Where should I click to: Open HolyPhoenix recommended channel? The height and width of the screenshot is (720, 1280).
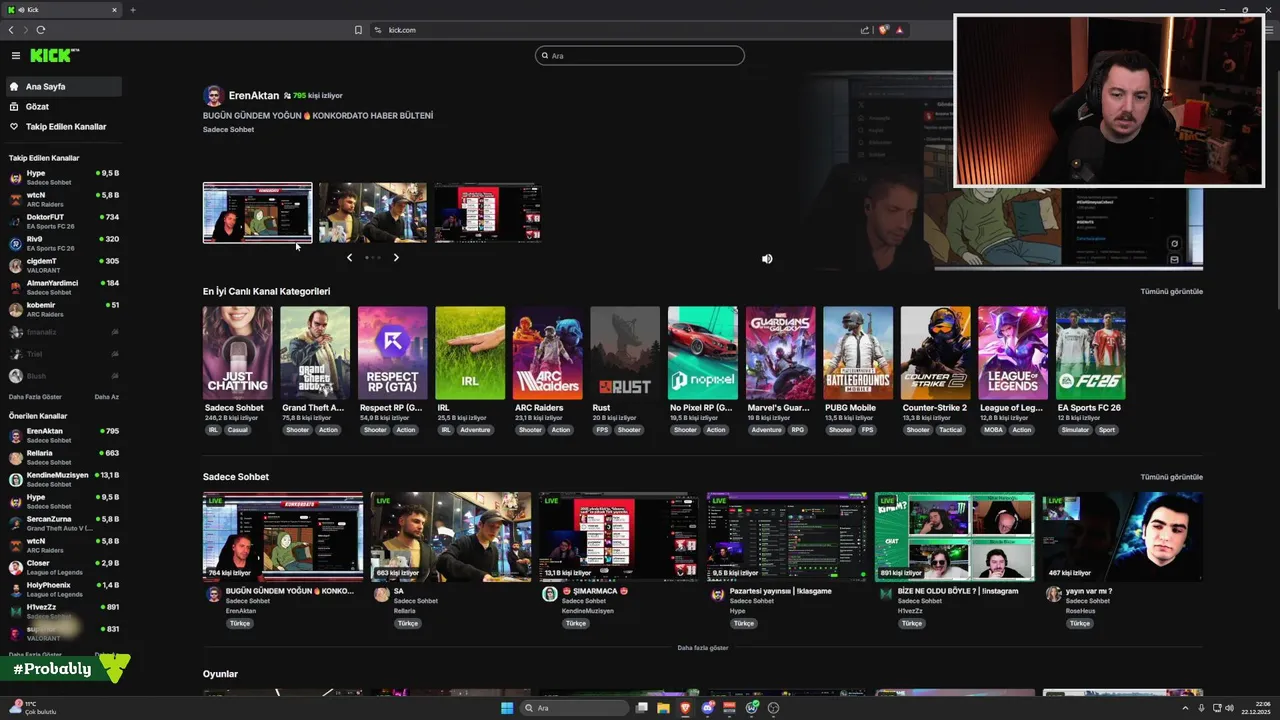tap(63, 589)
